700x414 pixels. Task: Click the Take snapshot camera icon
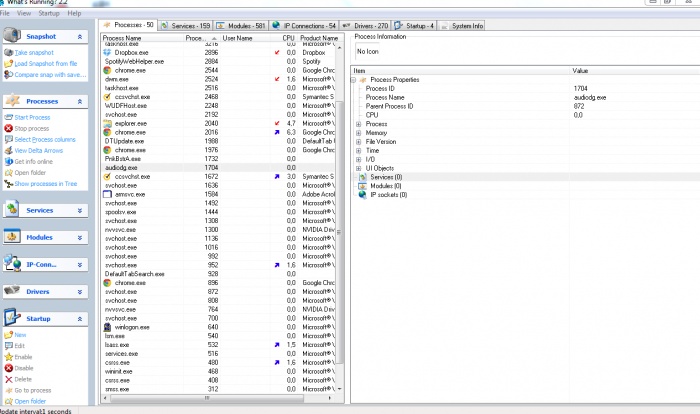click(x=8, y=52)
